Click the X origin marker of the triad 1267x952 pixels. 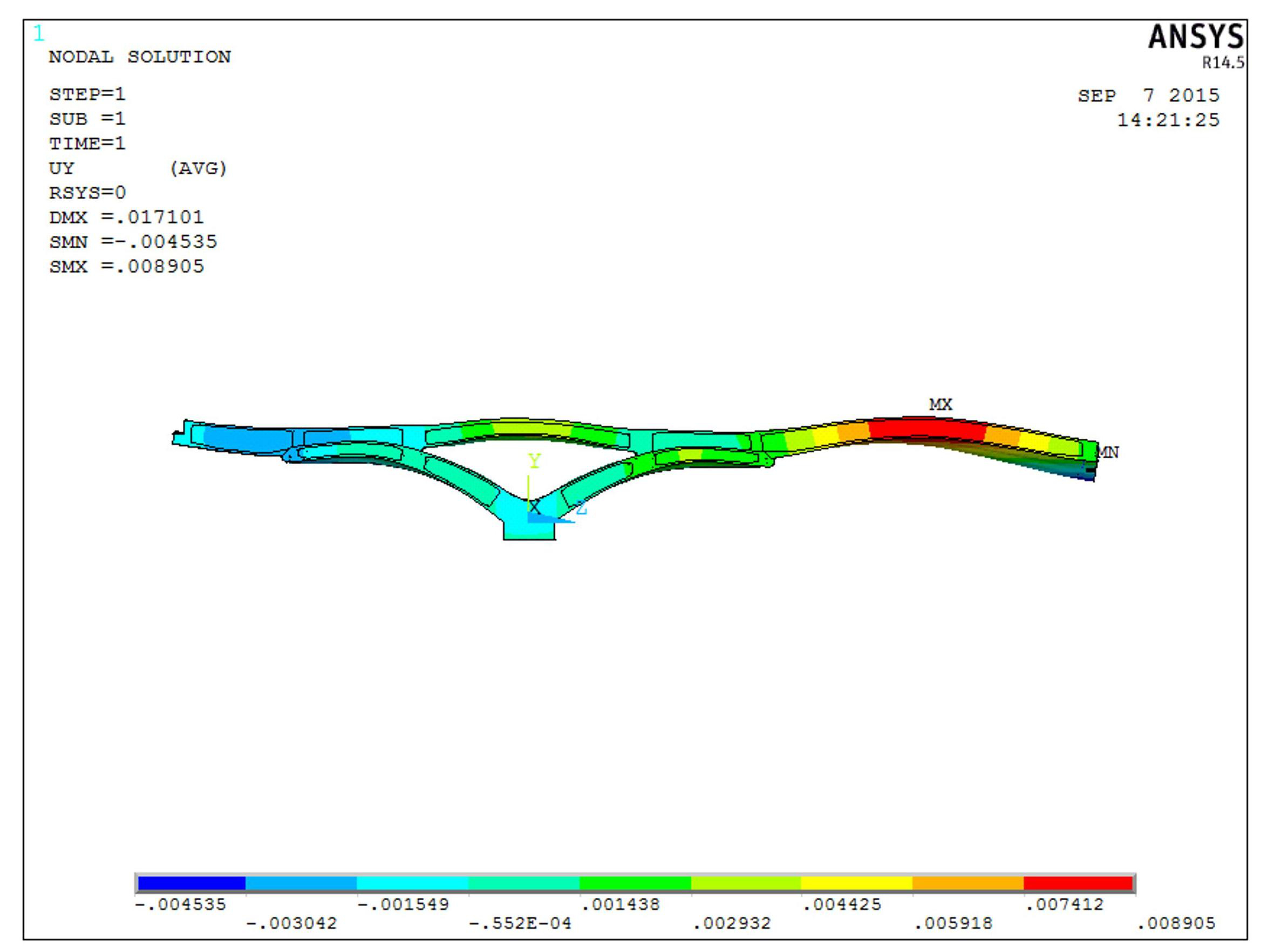click(x=534, y=507)
